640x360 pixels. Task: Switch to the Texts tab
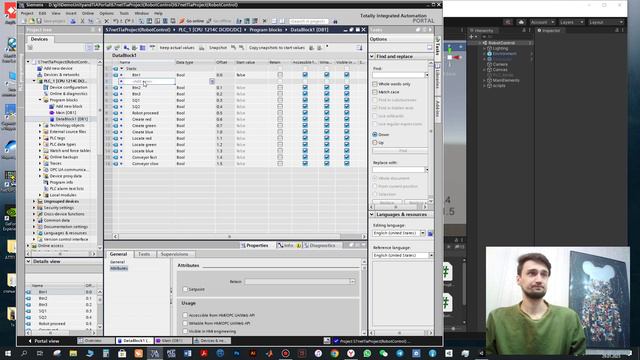coord(144,254)
